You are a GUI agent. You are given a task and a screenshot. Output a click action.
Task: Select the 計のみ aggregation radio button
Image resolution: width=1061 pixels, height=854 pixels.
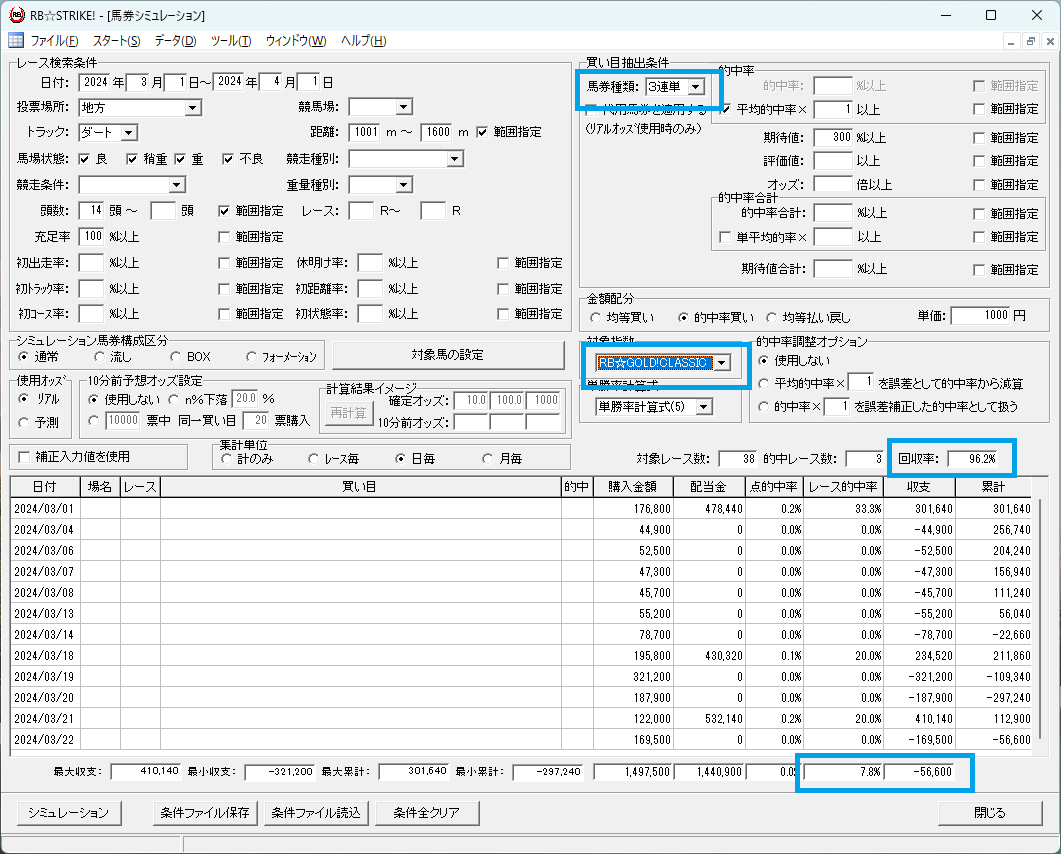coord(226,459)
